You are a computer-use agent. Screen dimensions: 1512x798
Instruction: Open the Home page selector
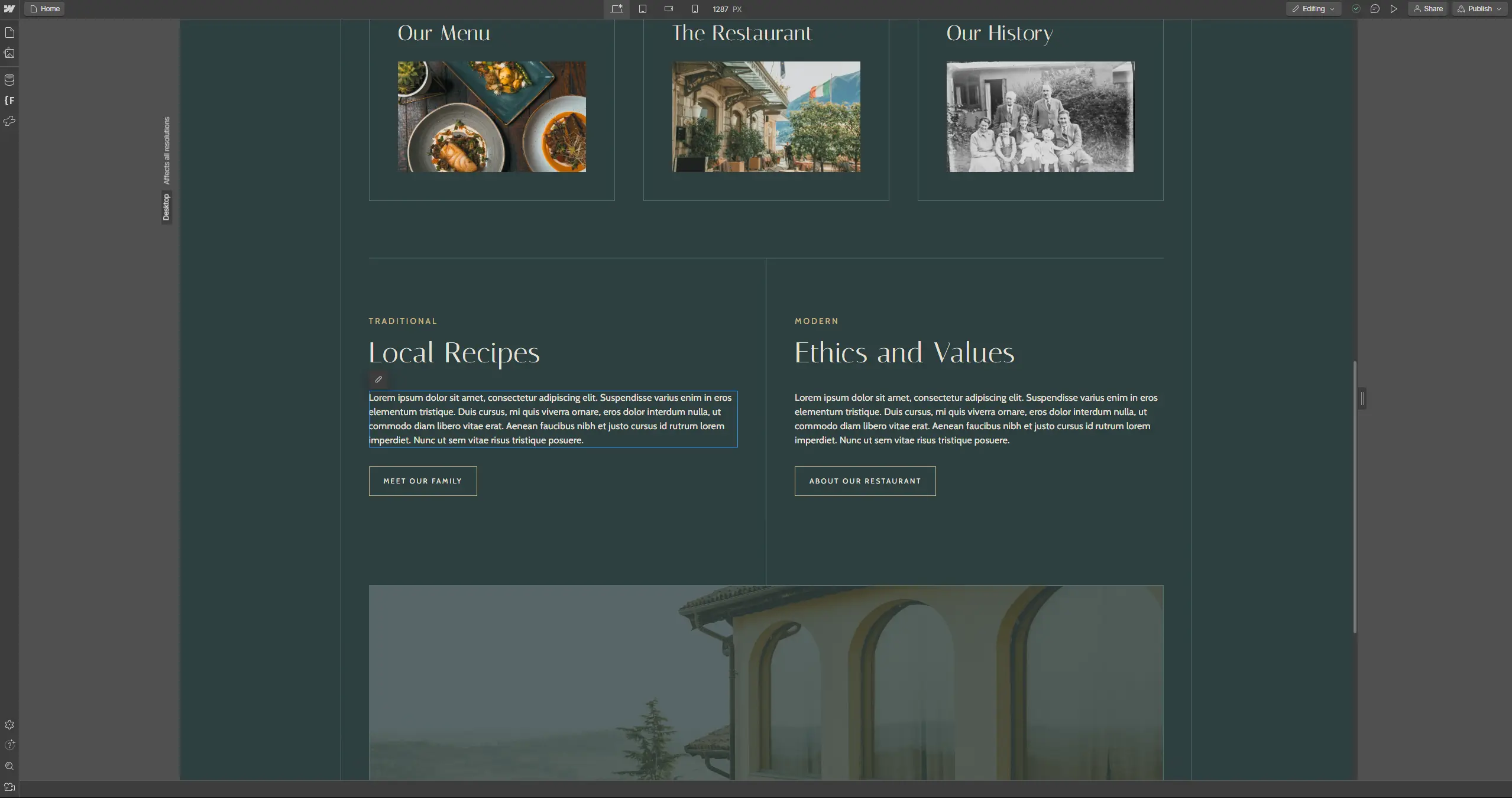[45, 9]
